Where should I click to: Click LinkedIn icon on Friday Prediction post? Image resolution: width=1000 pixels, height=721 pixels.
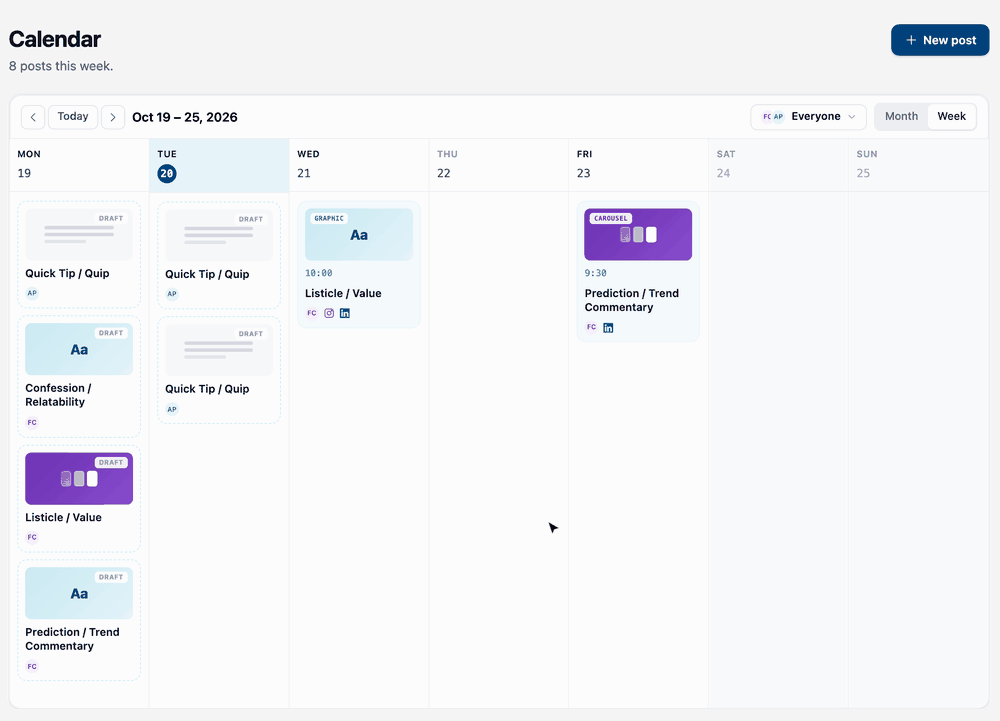pos(608,328)
